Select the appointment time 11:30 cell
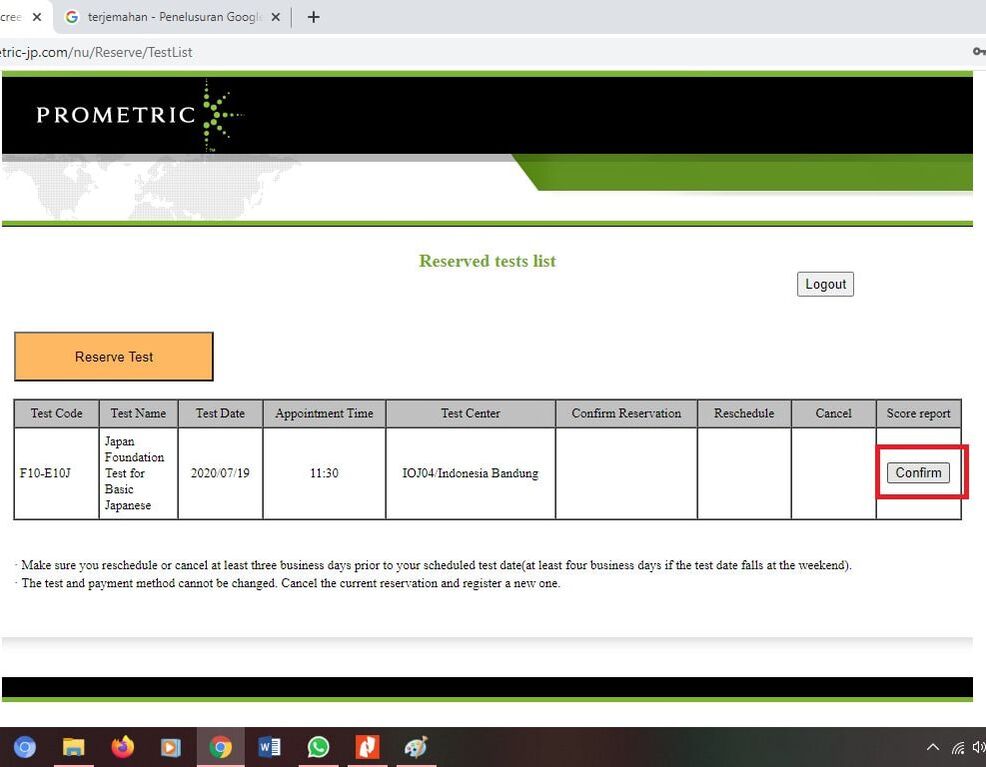Viewport: 986px width, 767px height. click(x=324, y=473)
